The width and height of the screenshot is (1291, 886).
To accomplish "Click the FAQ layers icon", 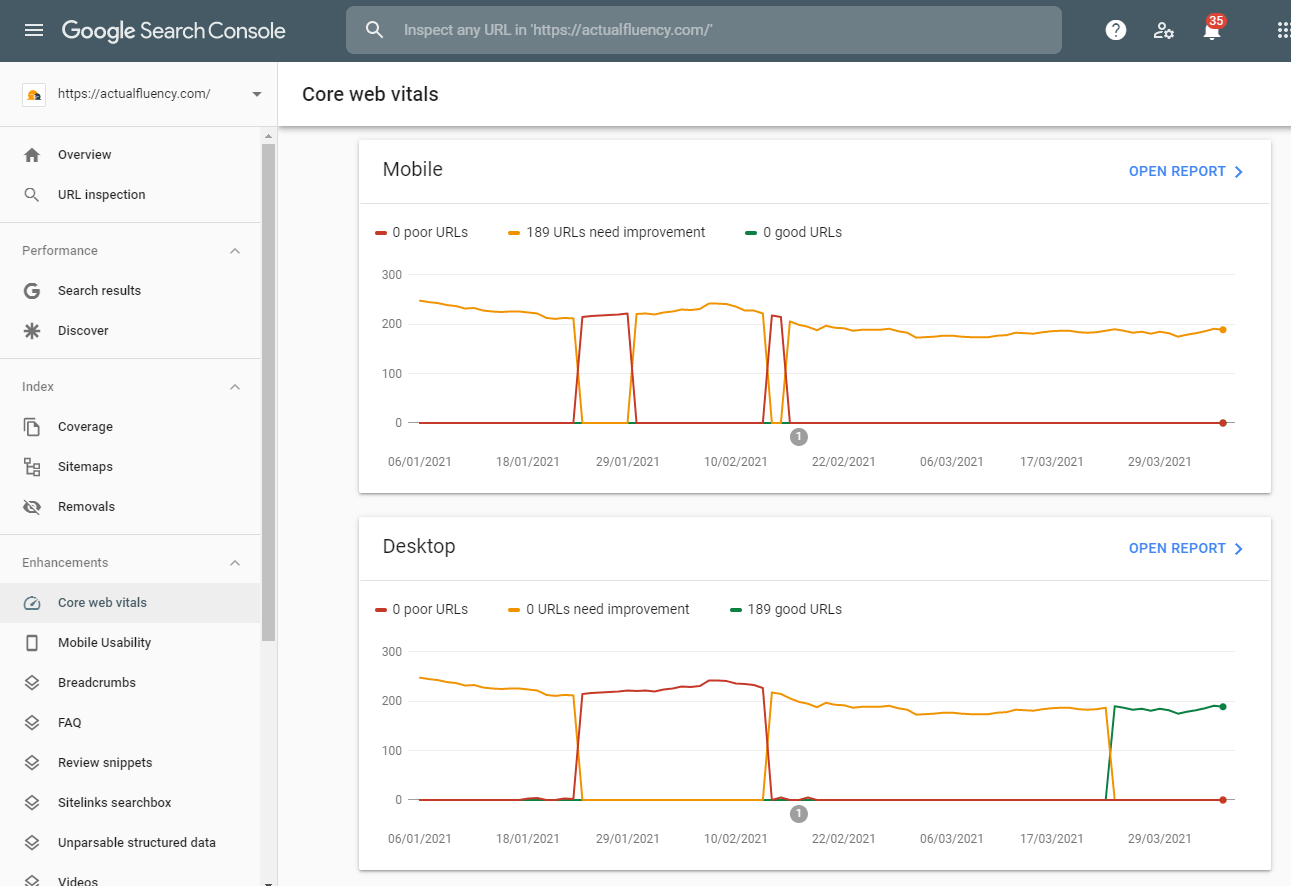I will [32, 723].
